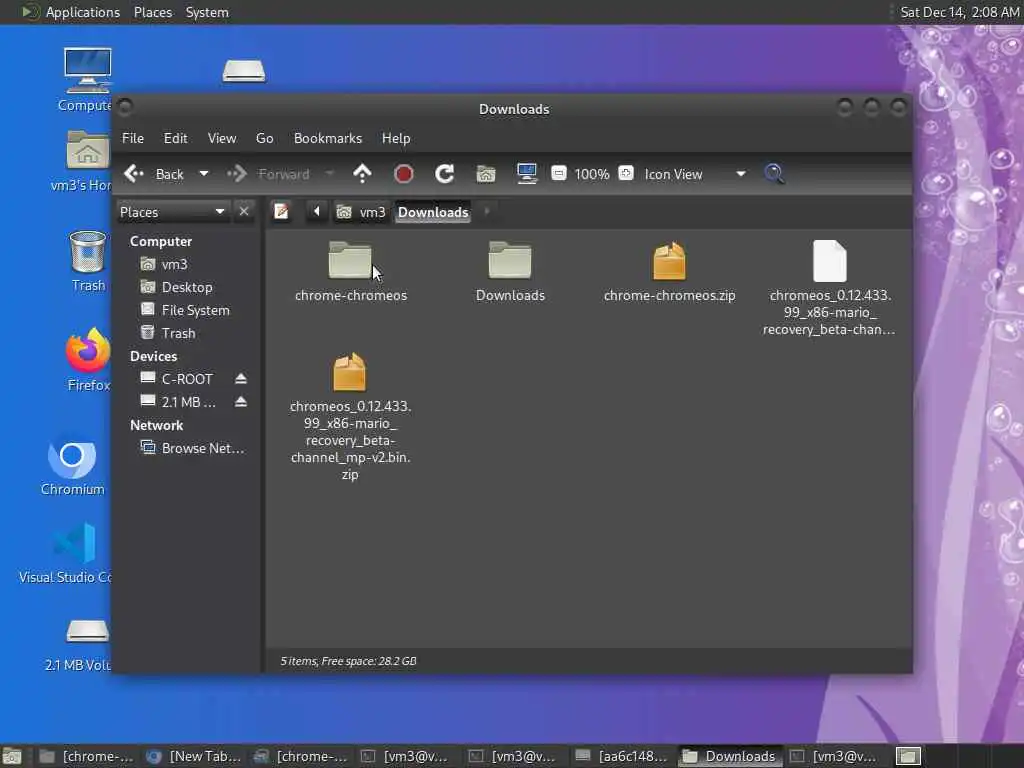The height and width of the screenshot is (768, 1024).
Task: Eject the 2.1 MB volume
Action: pos(241,402)
